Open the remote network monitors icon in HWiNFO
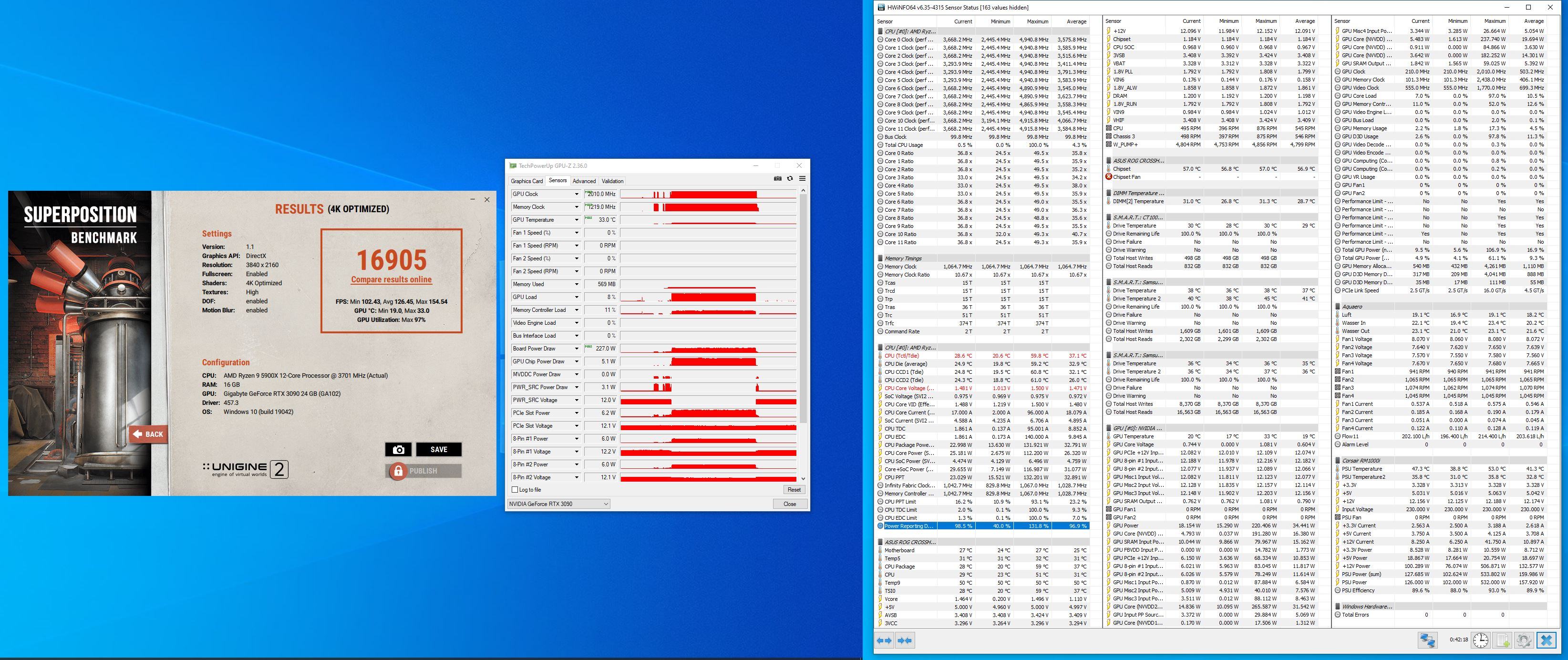1568x660 pixels. coord(1427,640)
